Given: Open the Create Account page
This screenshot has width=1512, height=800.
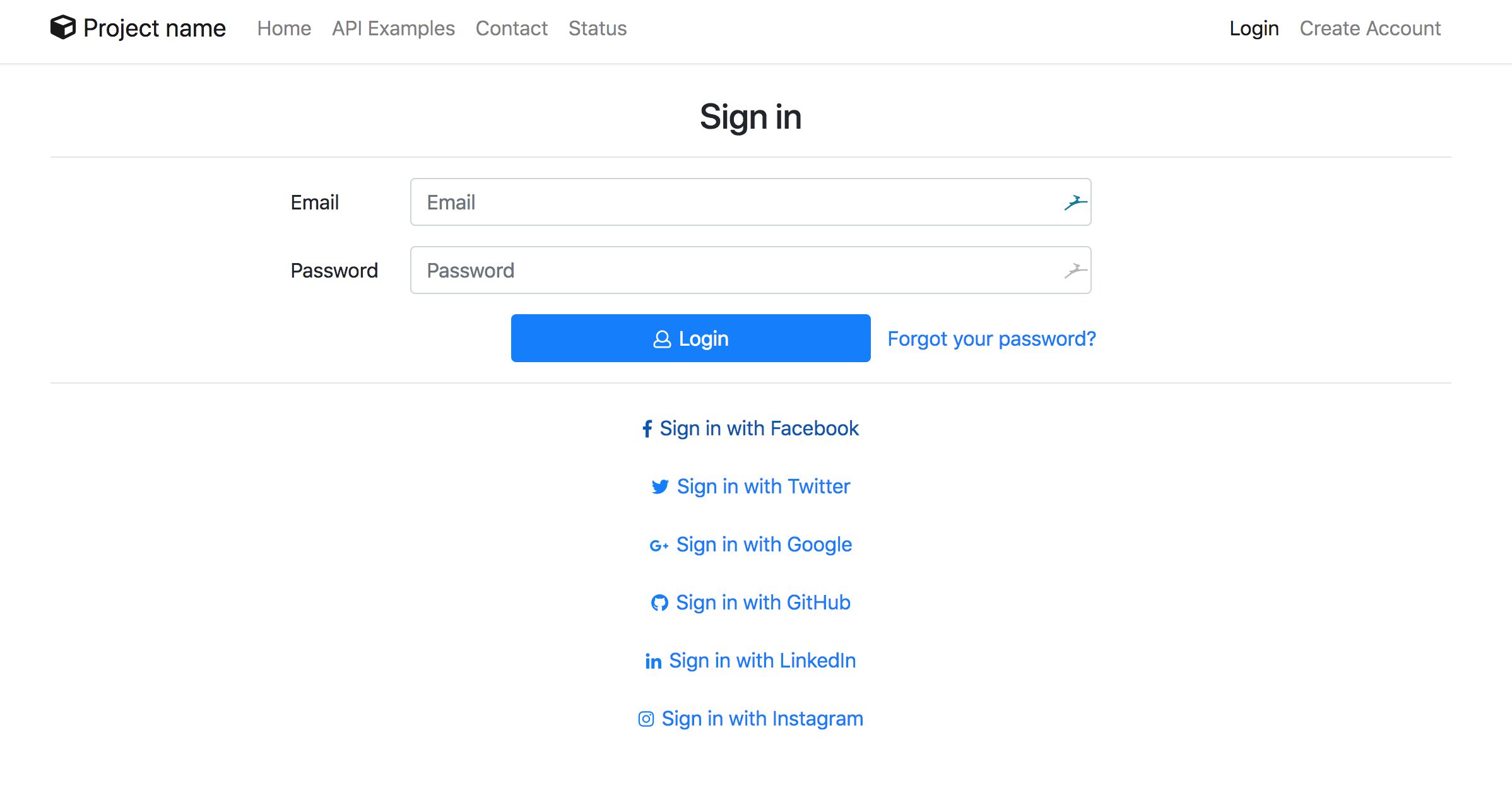Looking at the screenshot, I should (1370, 28).
